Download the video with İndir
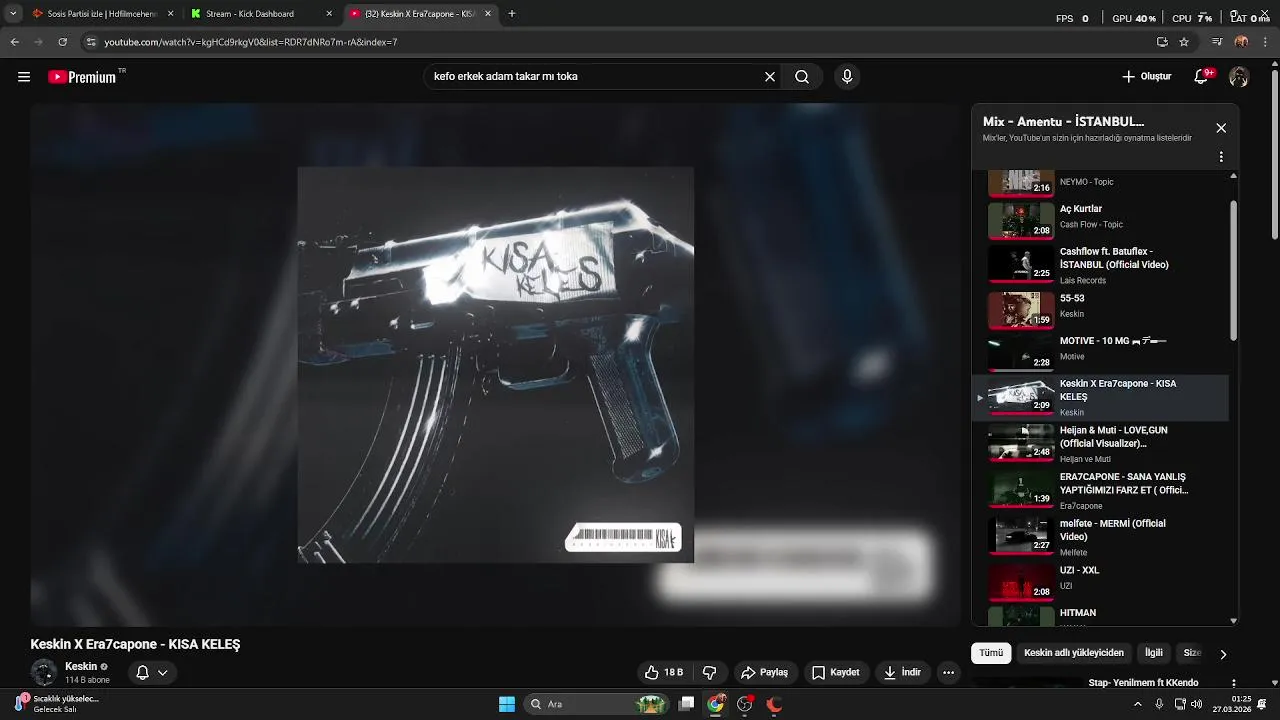Image resolution: width=1280 pixels, height=720 pixels. tap(902, 673)
